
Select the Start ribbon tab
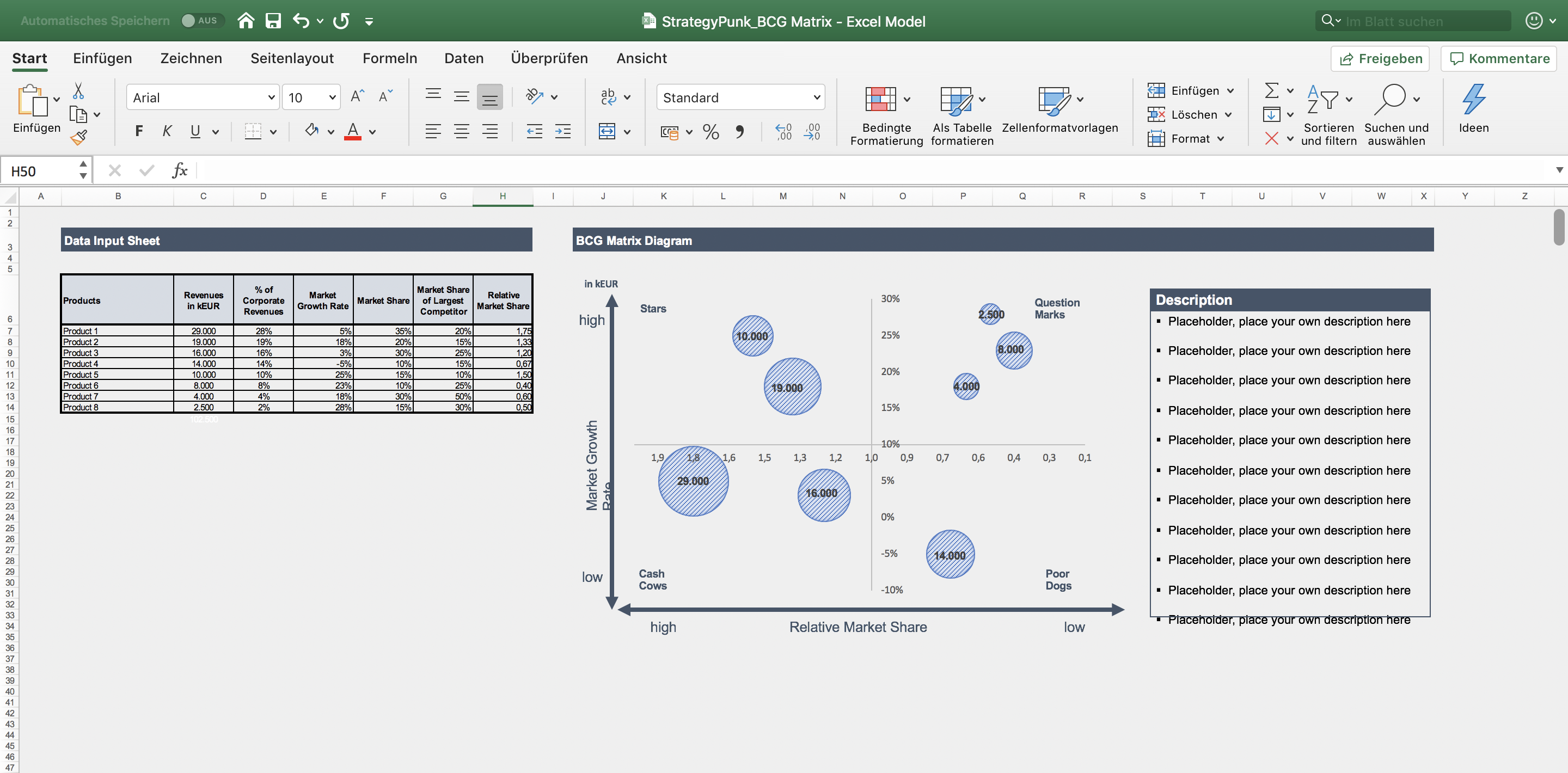coord(30,58)
